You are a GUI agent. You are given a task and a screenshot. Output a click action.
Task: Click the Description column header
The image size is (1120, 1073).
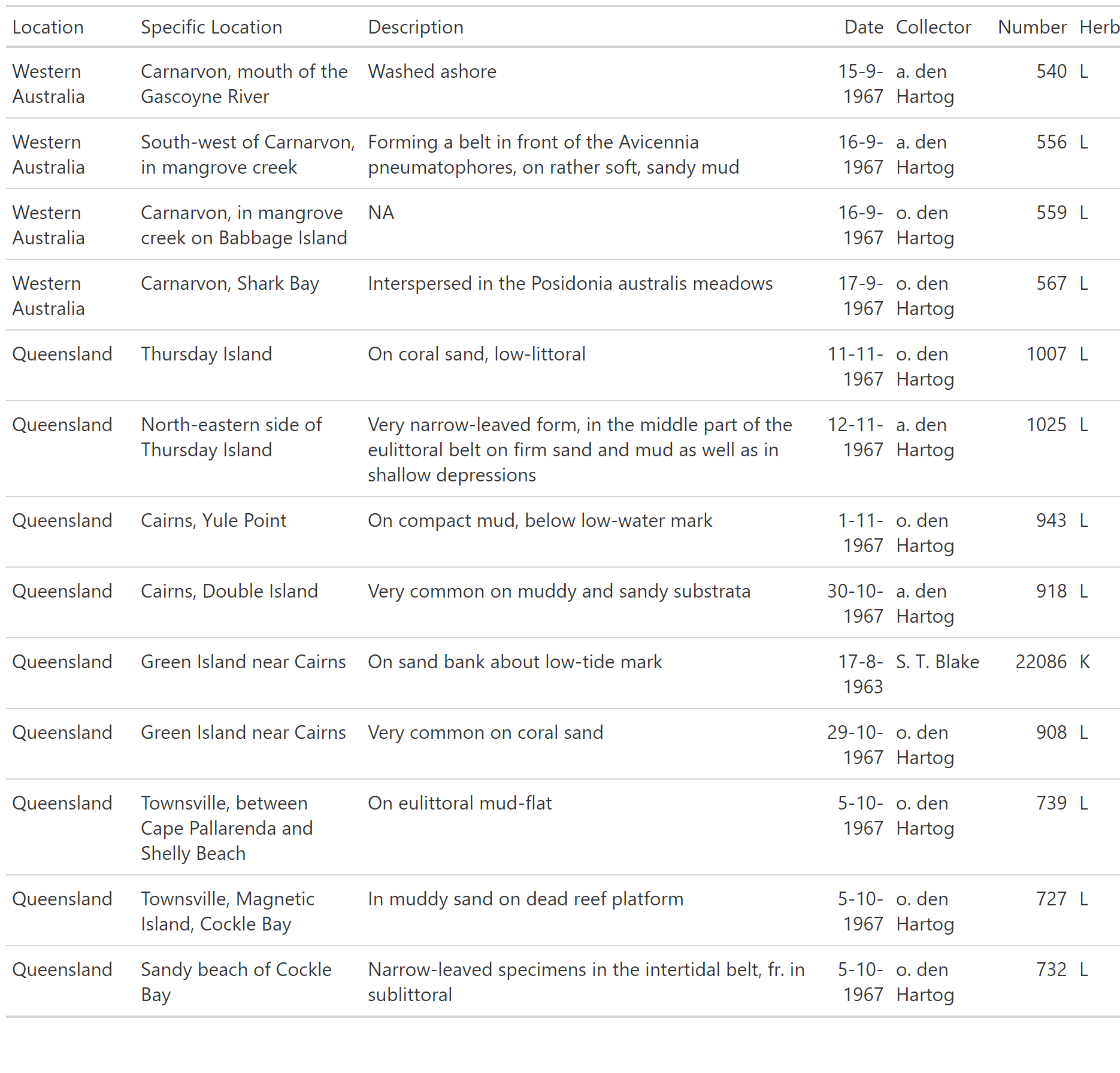coord(416,27)
